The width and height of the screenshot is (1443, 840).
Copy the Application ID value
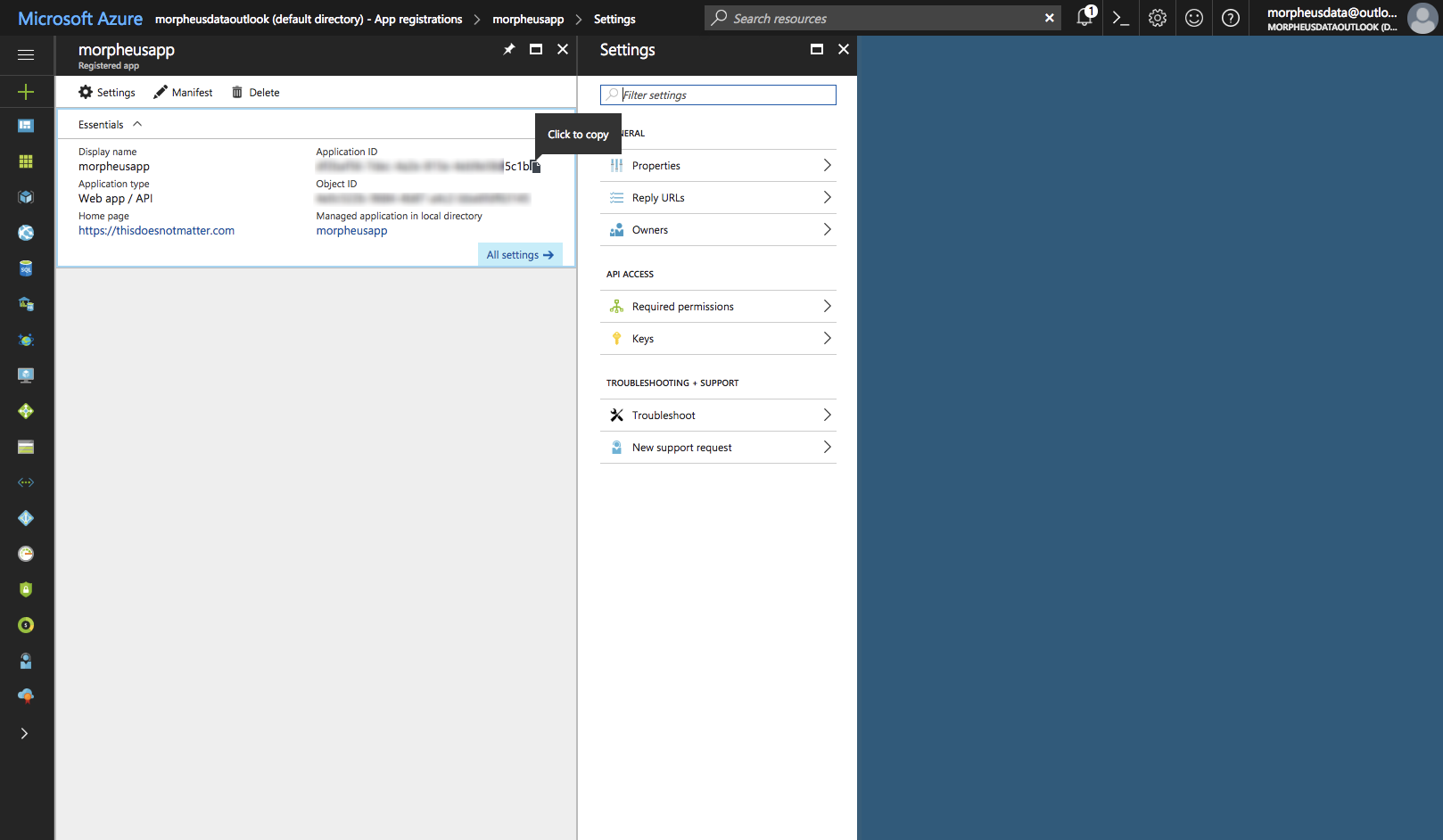tap(536, 167)
